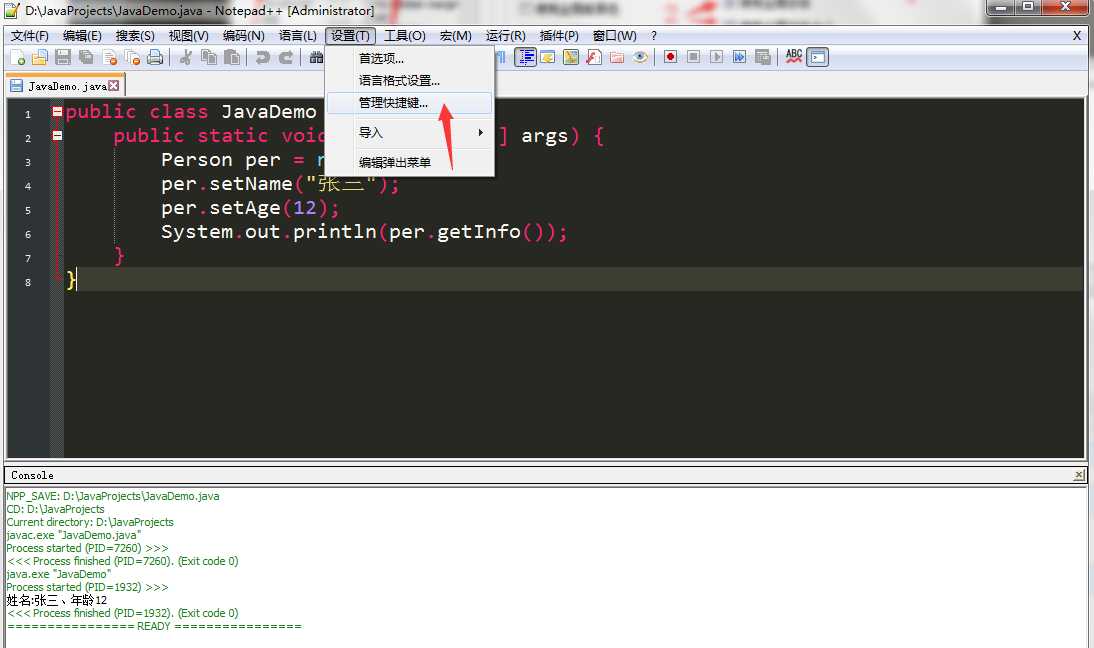Viewport: 1094px width, 648px height.
Task: Select 管理快捷键... menu entry
Action: tap(410, 103)
